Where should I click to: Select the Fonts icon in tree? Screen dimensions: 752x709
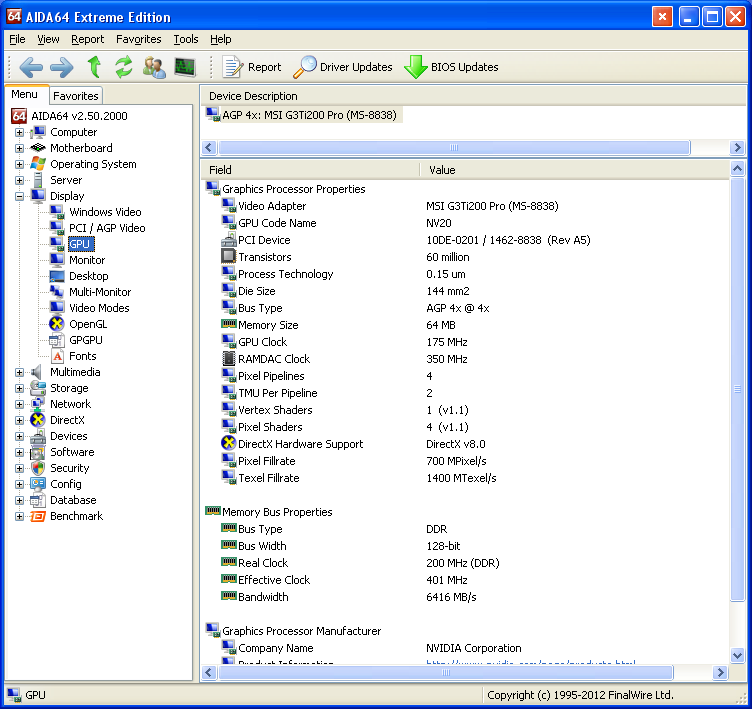coord(58,356)
